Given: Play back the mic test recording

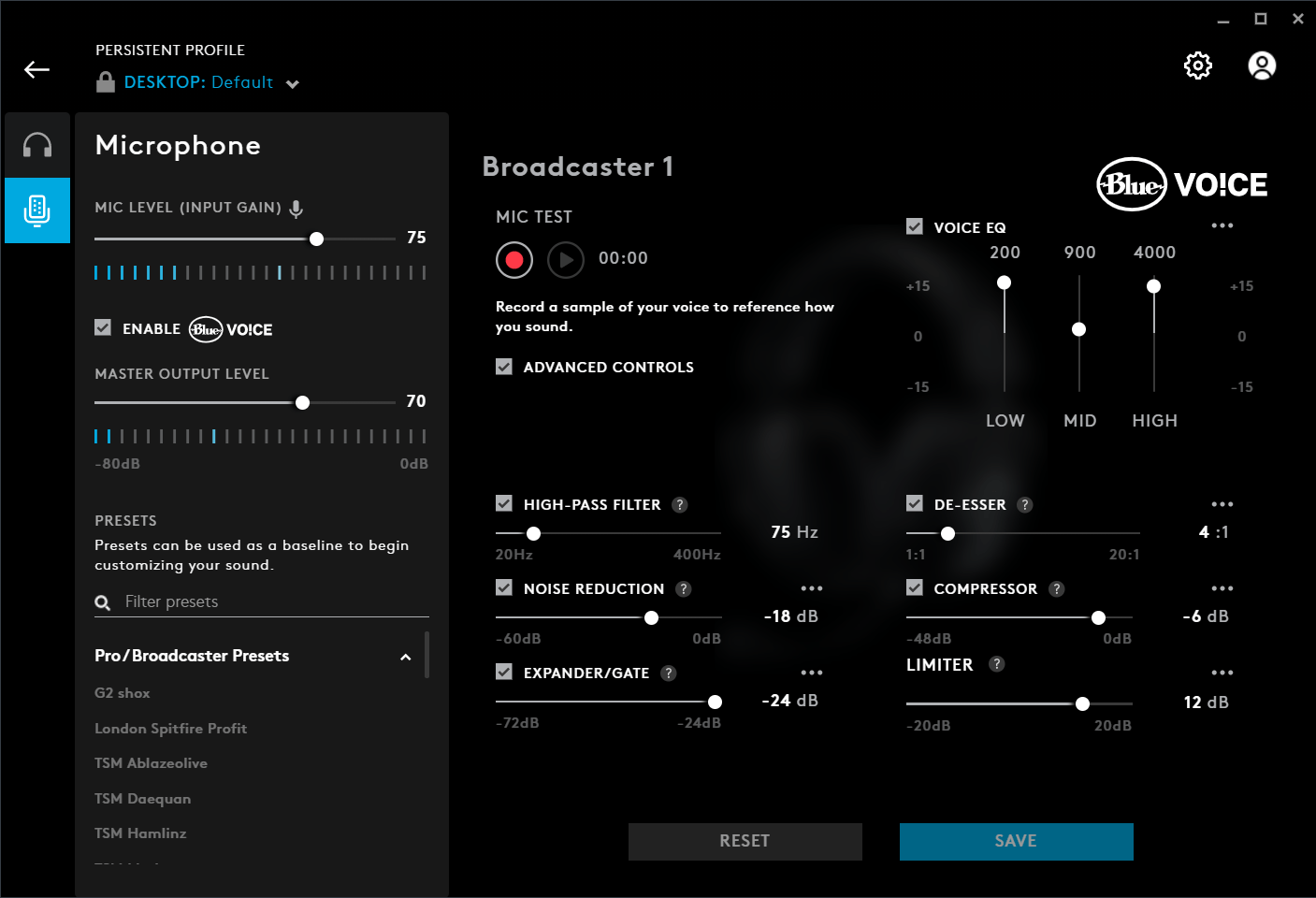Looking at the screenshot, I should pyautogui.click(x=565, y=259).
